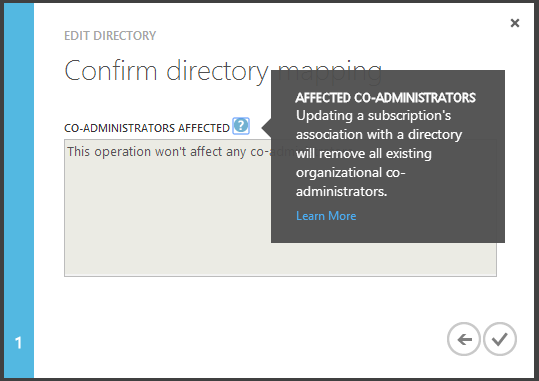Viewport: 539px width, 381px height.
Task: Click the 'Confirm directory mapping' heading
Action: 223,71
